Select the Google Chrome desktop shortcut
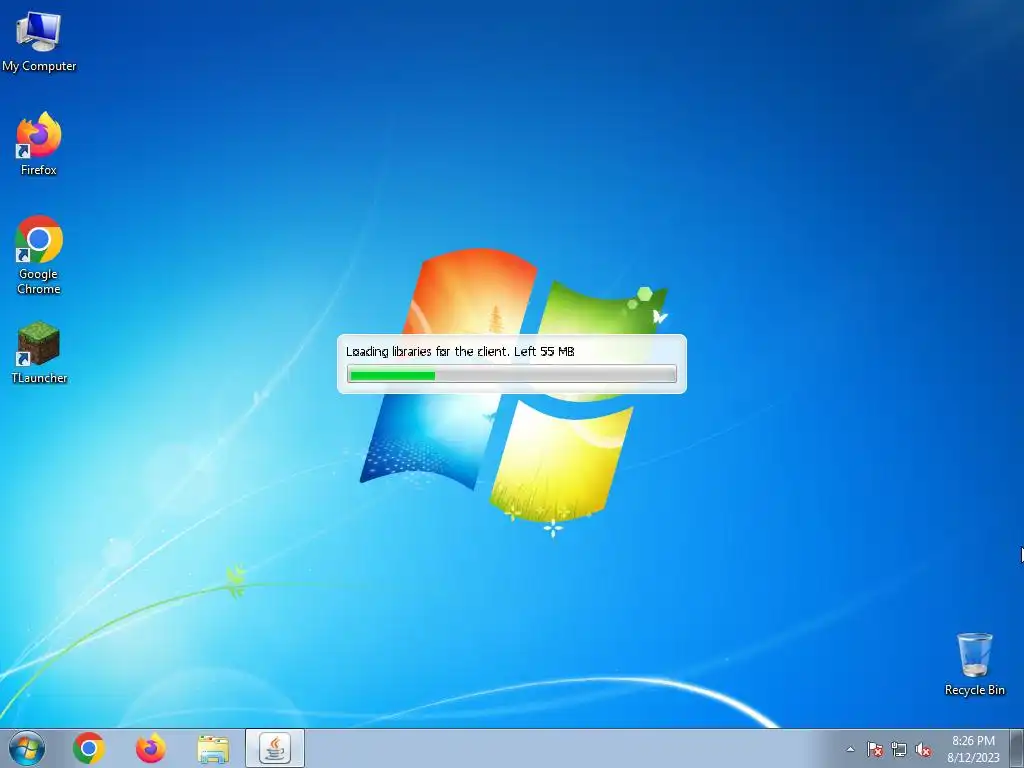Image resolution: width=1024 pixels, height=768 pixels. pyautogui.click(x=39, y=255)
